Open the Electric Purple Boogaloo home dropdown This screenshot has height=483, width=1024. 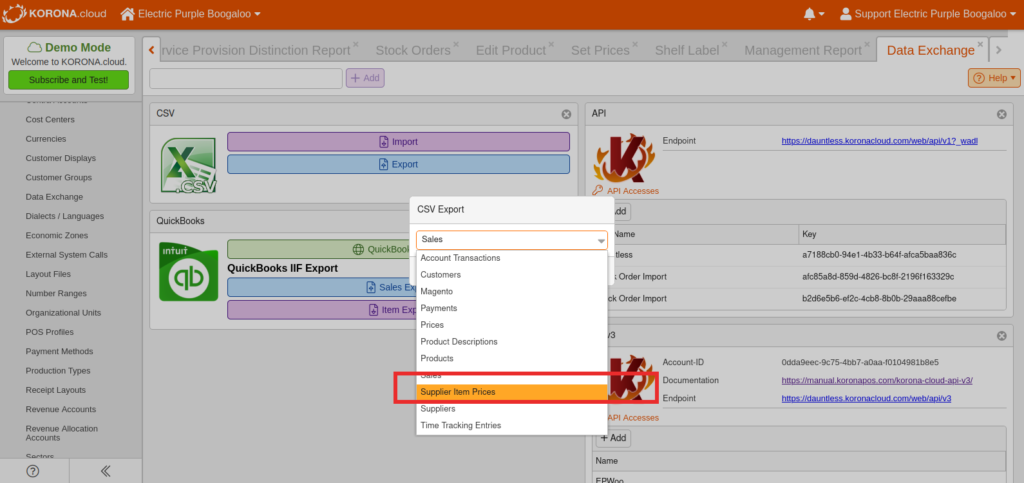pos(191,14)
